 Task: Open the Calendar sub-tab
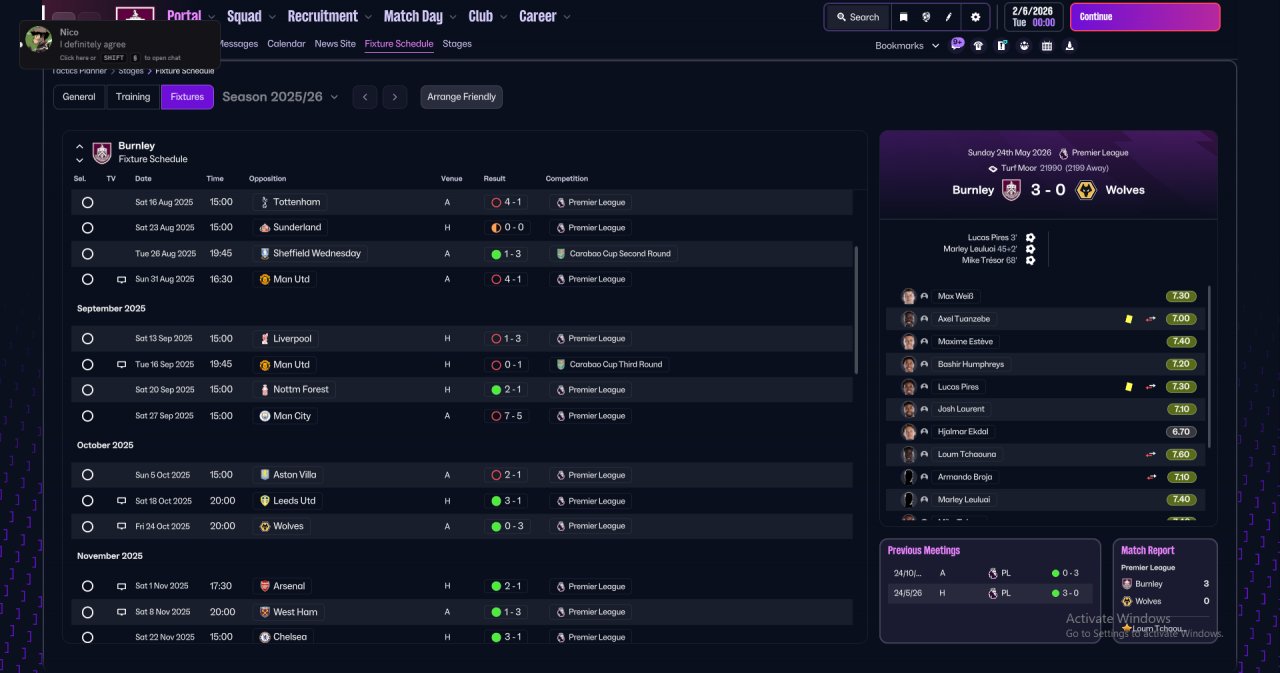point(287,44)
